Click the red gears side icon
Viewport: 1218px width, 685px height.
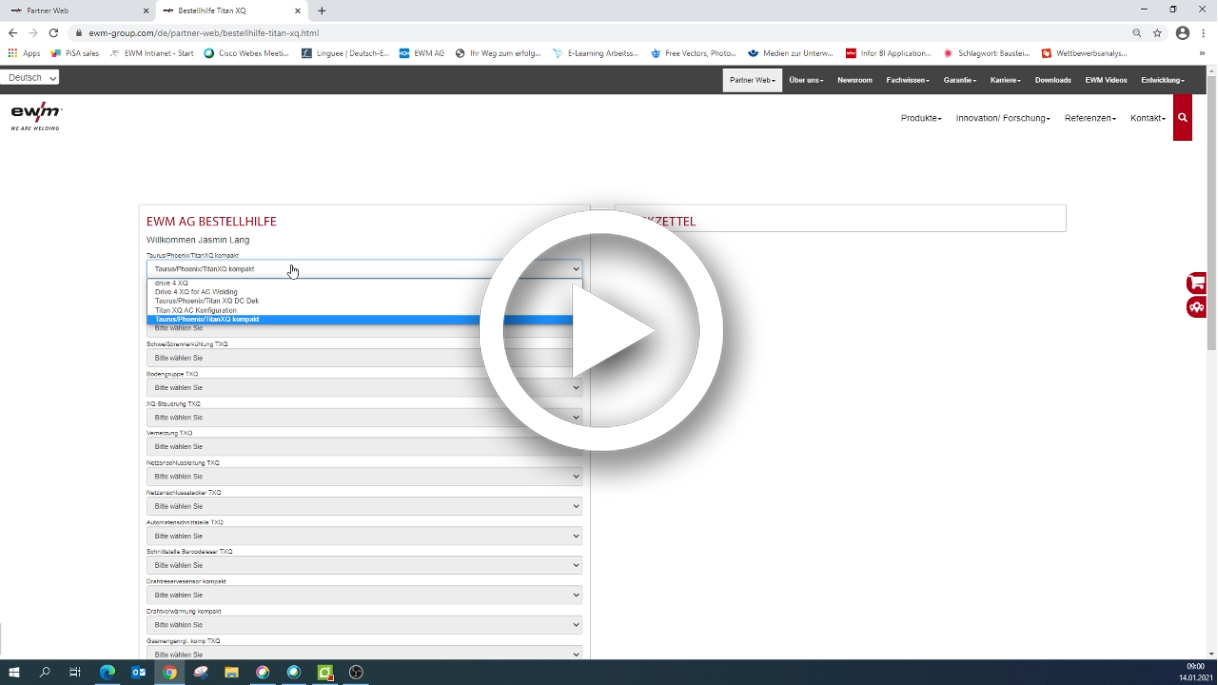pyautogui.click(x=1197, y=307)
